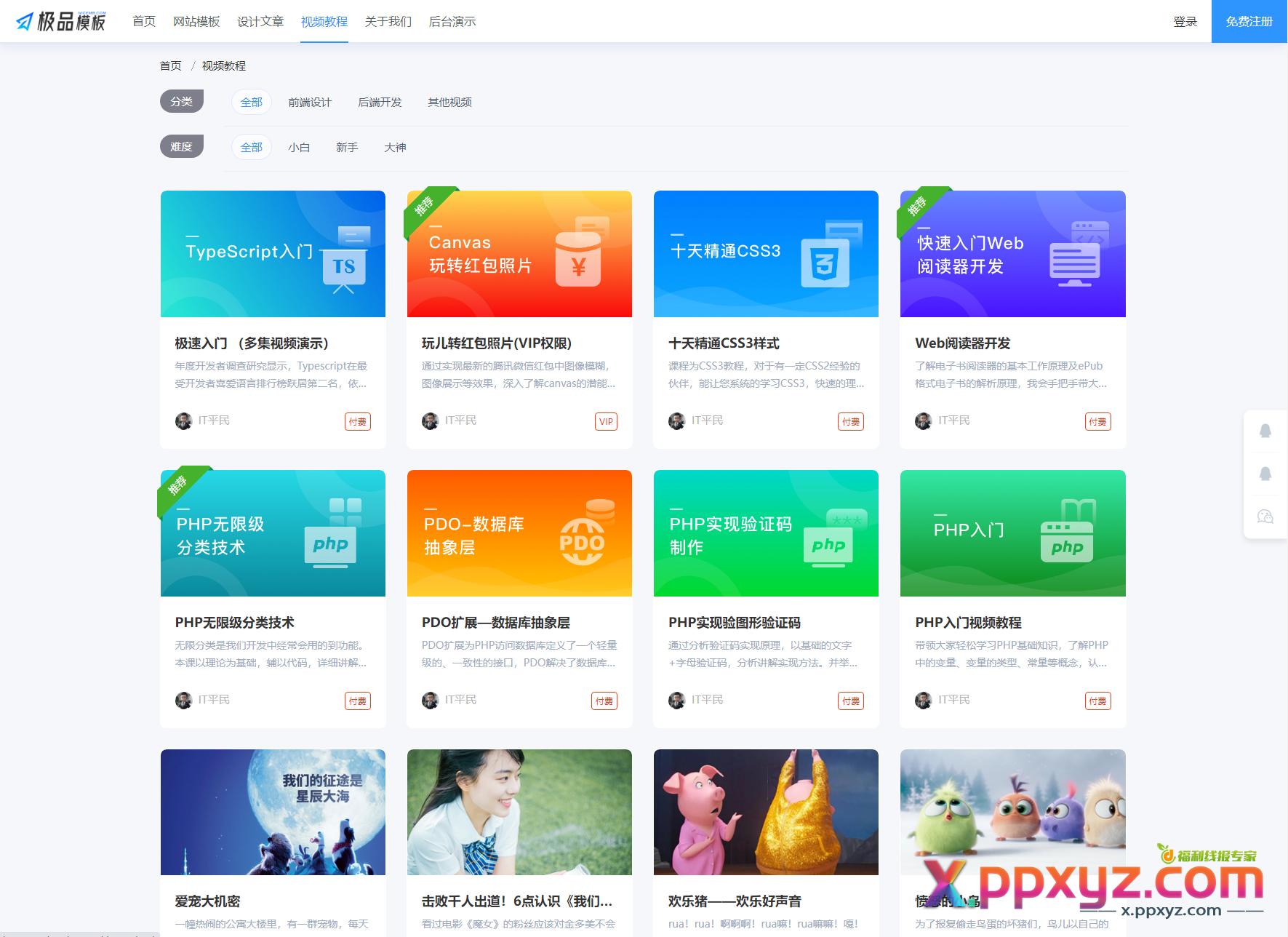Select 全部 in the 难度 filter
Image resolution: width=1288 pixels, height=937 pixels.
pyautogui.click(x=252, y=147)
